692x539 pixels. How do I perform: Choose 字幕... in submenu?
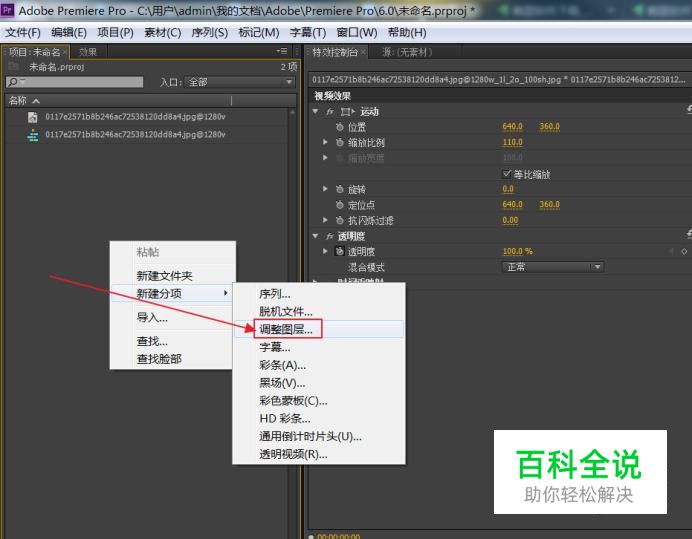(319, 347)
